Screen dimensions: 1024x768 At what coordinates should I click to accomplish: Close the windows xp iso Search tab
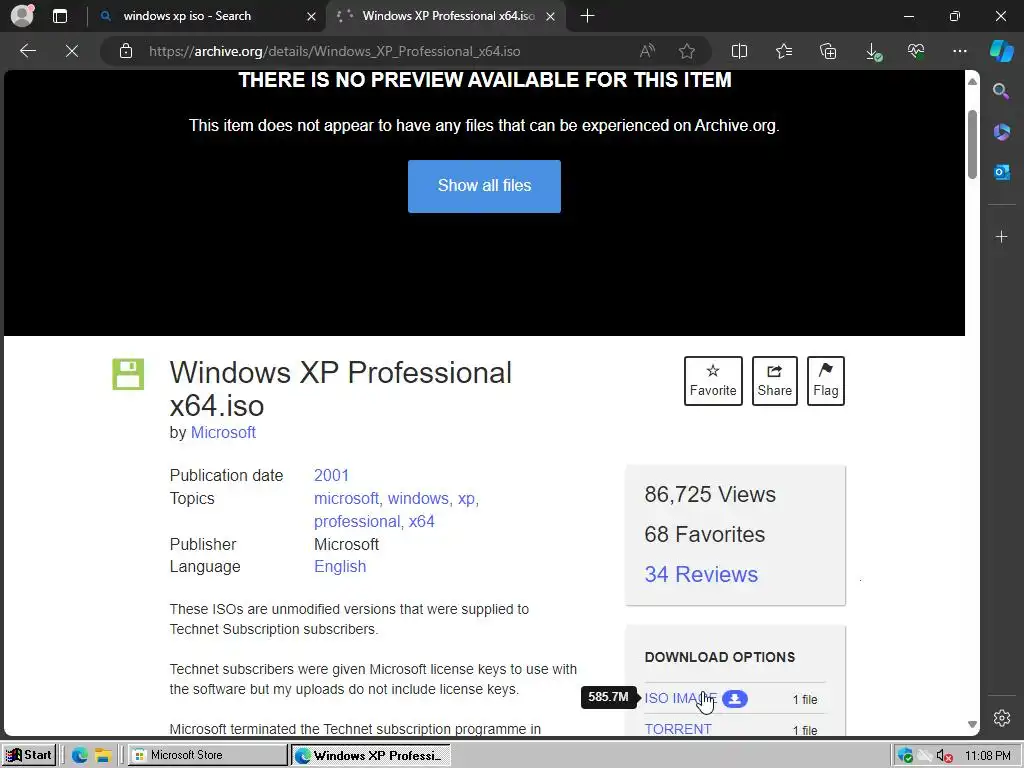click(312, 16)
